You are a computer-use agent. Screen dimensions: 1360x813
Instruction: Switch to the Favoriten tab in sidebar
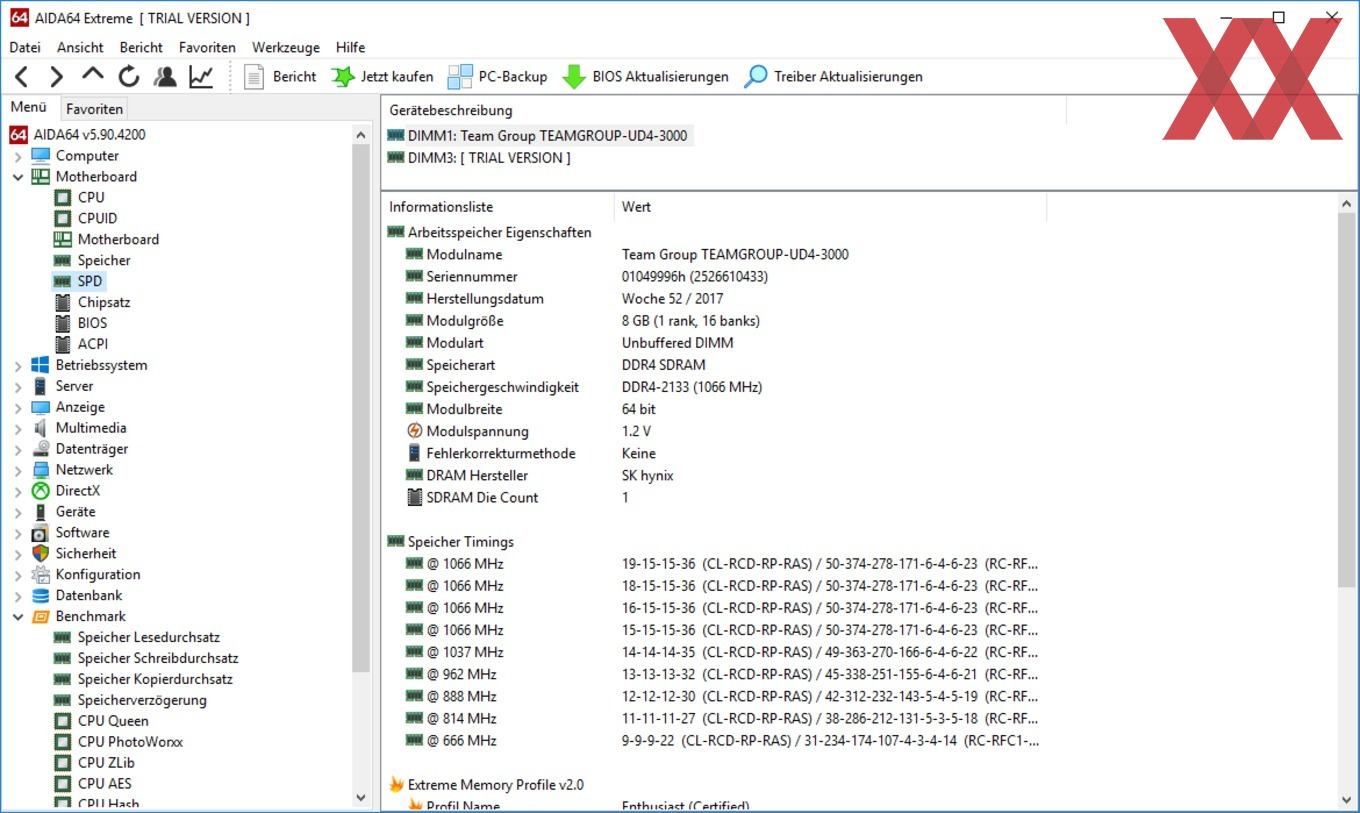point(94,109)
